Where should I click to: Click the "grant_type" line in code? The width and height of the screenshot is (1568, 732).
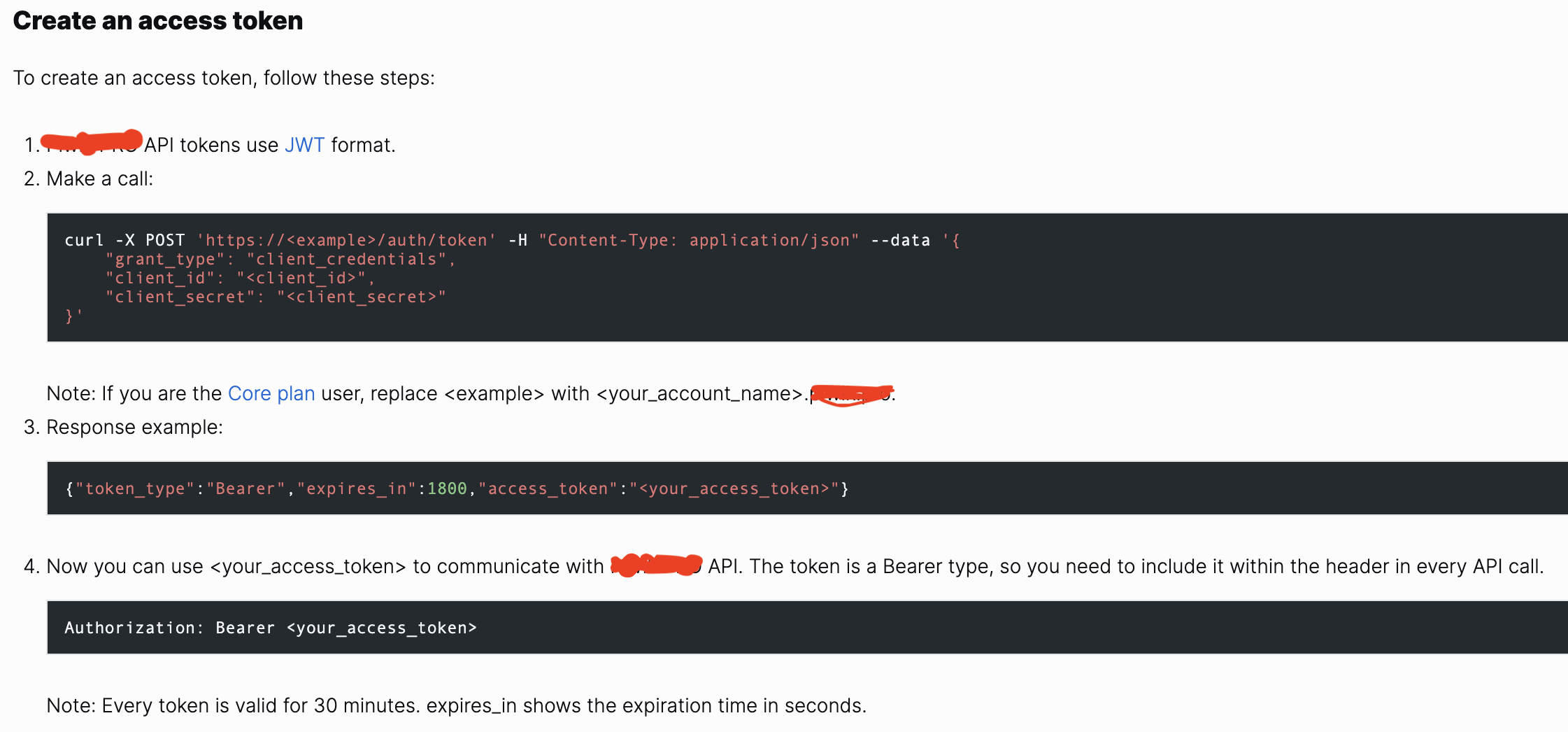280,259
